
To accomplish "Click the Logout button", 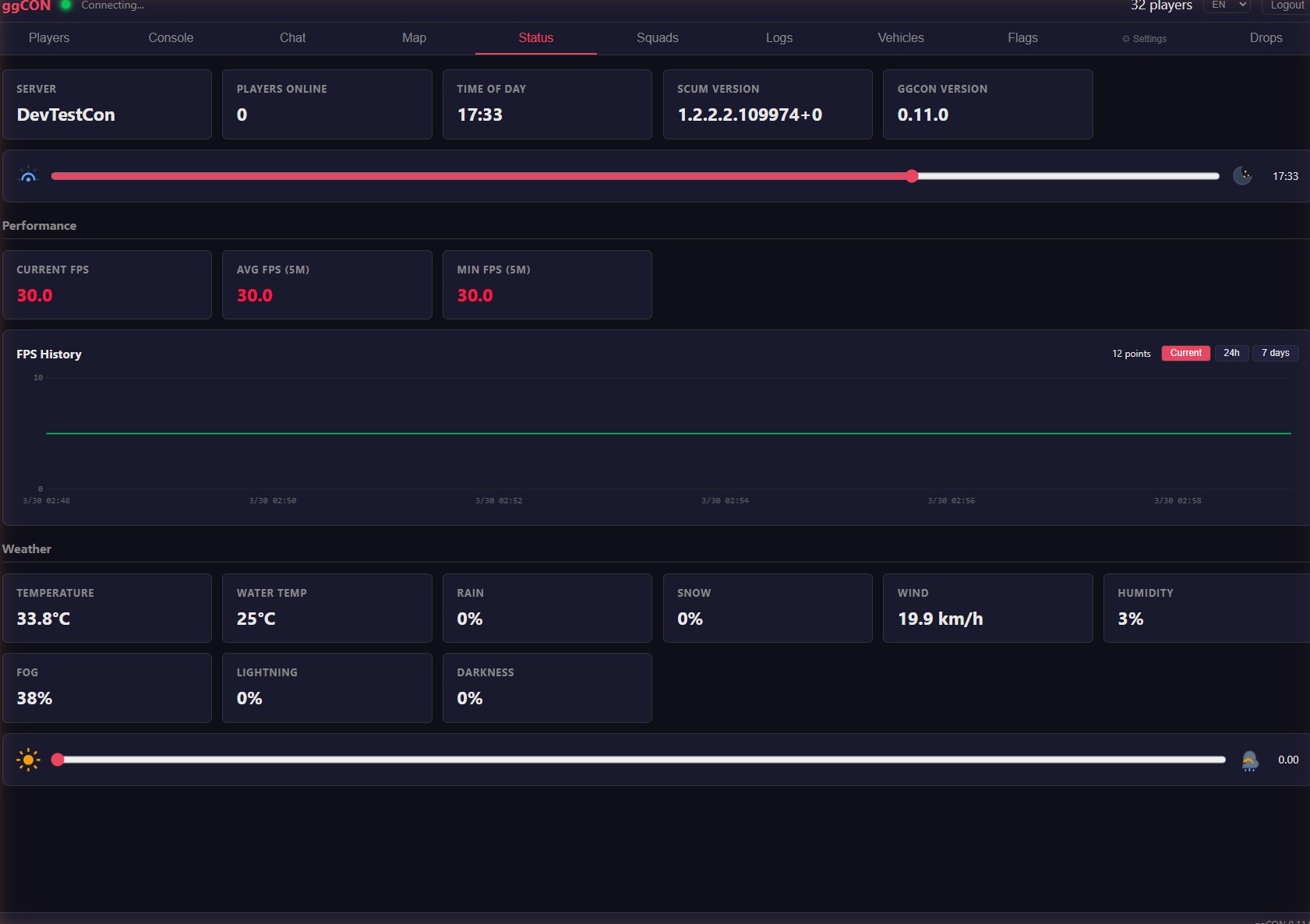I will 1287,5.
